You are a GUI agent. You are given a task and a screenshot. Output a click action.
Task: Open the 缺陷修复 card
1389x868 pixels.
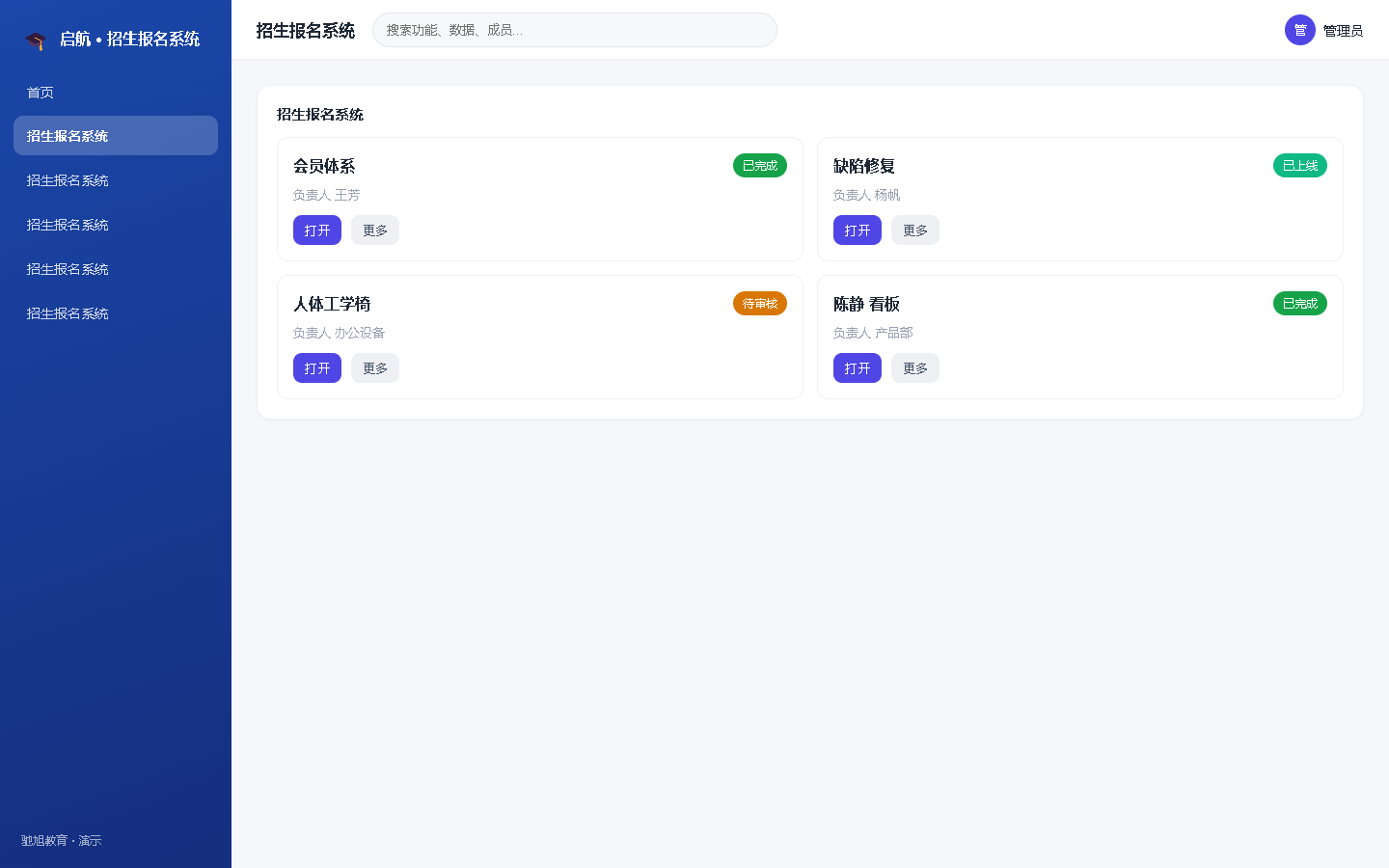click(x=858, y=231)
